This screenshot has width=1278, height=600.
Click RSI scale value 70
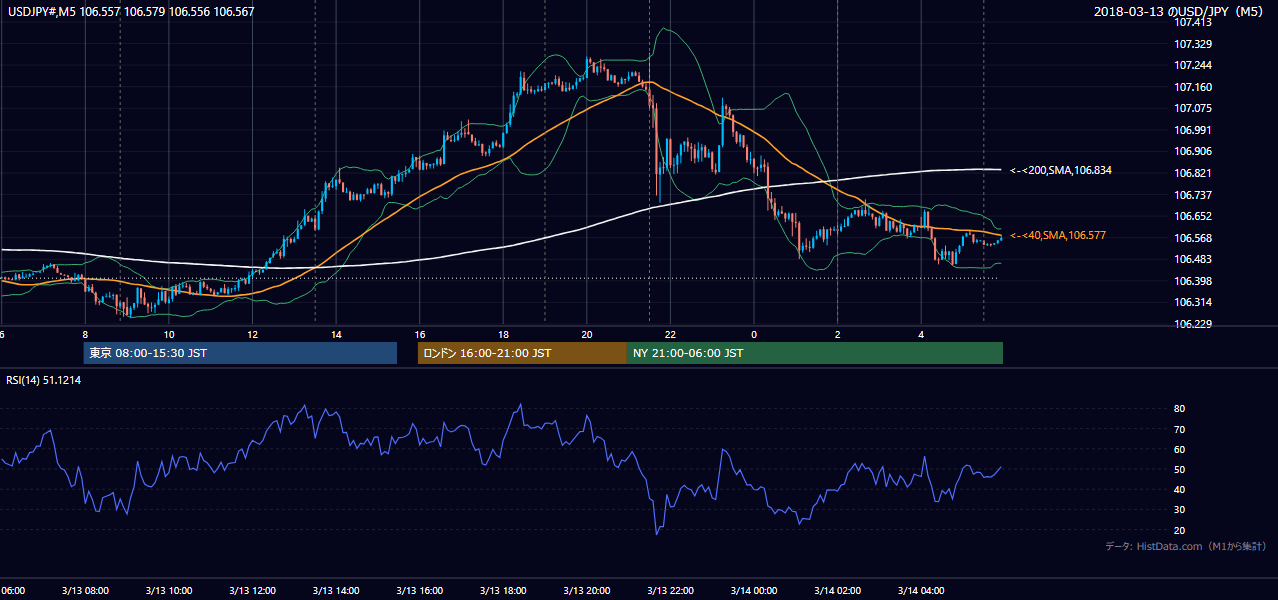pyautogui.click(x=1179, y=429)
